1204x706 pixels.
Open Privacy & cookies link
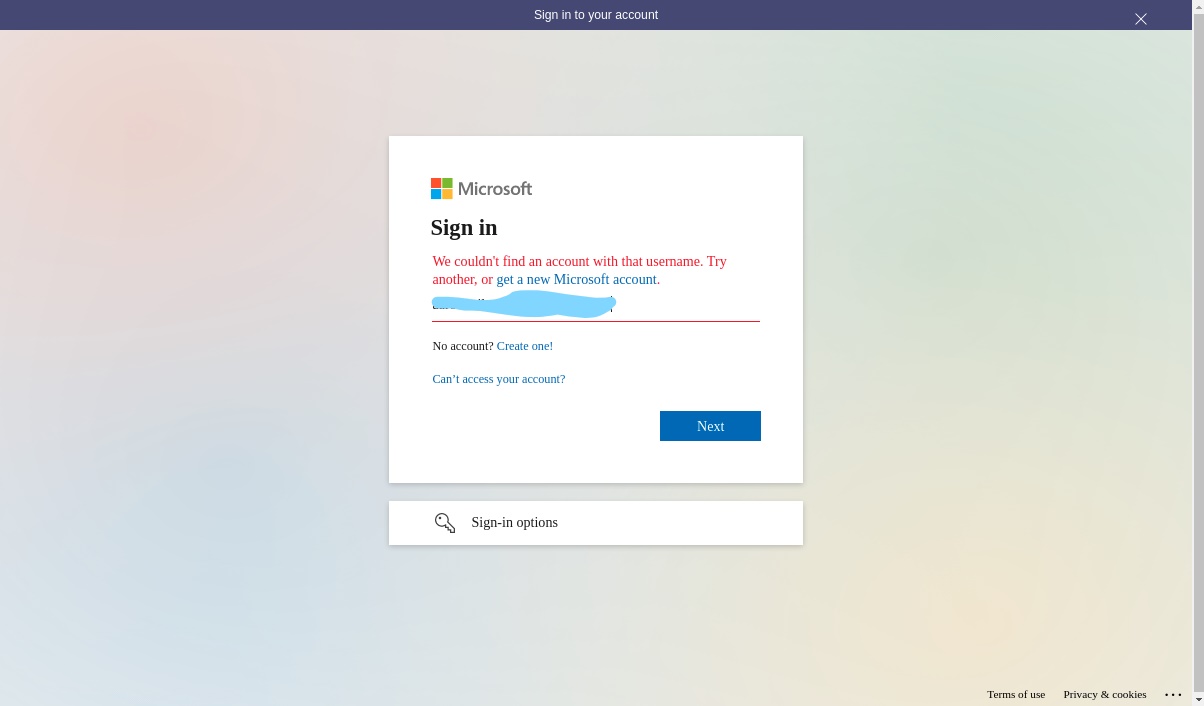[1105, 694]
